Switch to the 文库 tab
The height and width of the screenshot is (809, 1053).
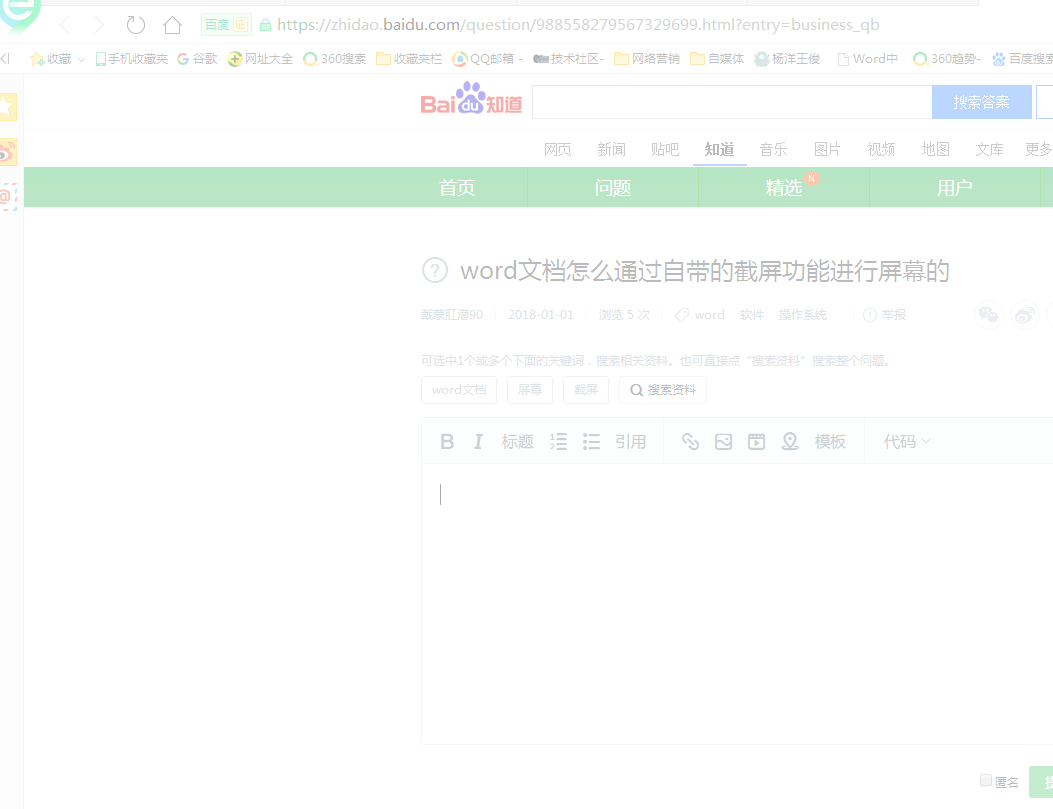pos(989,149)
